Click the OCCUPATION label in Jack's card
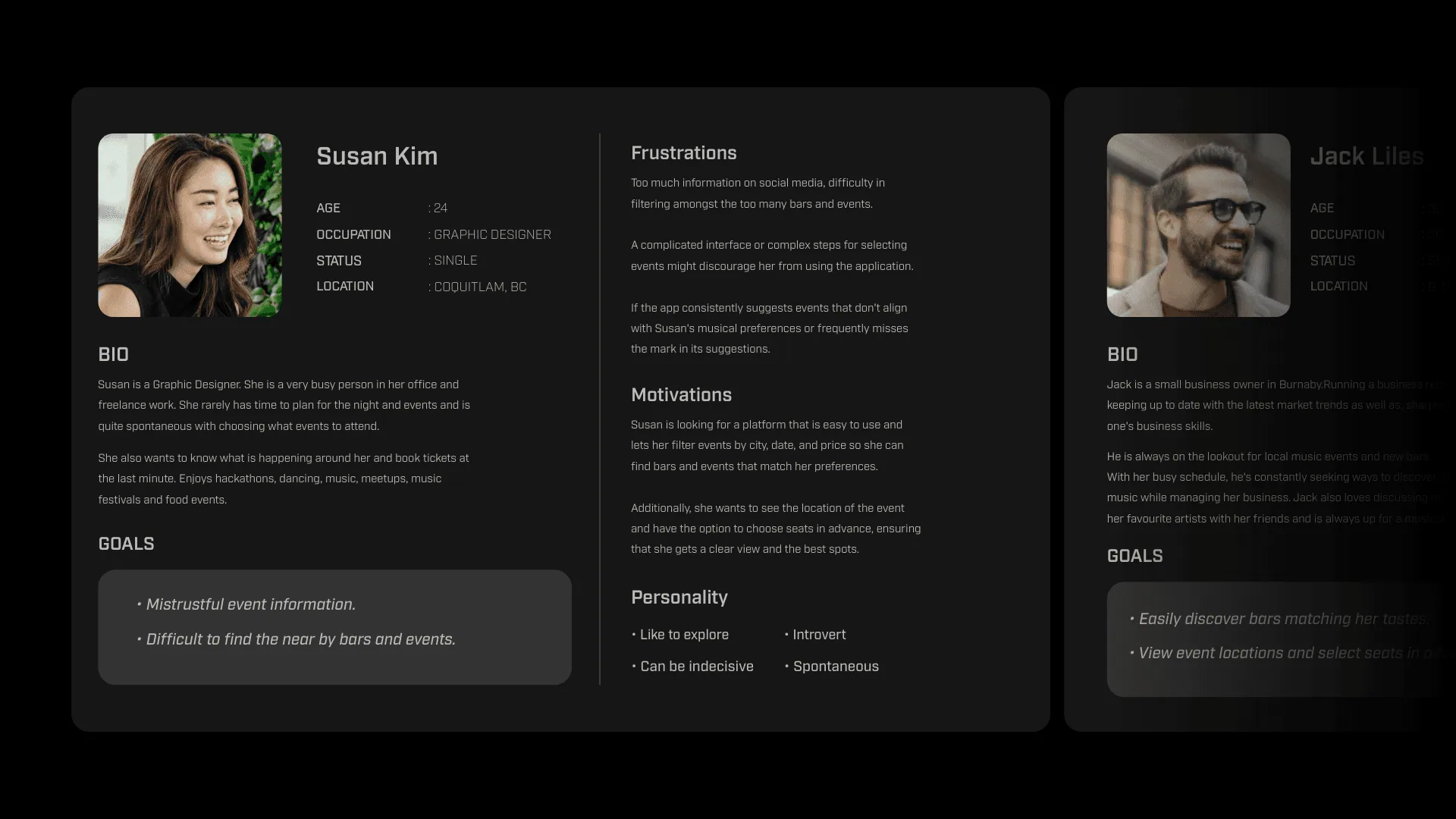 click(1347, 234)
